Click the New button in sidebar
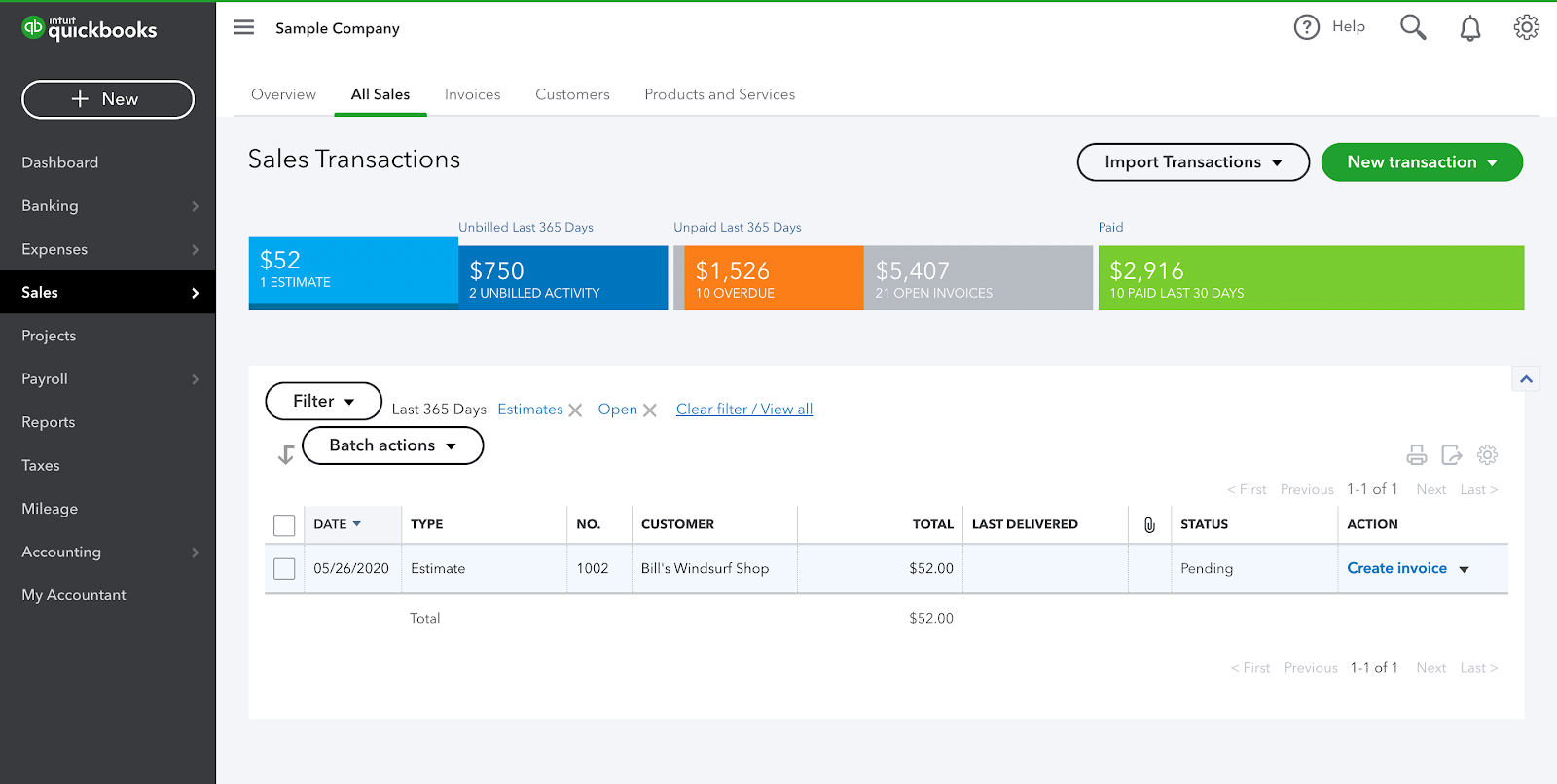 coord(107,99)
